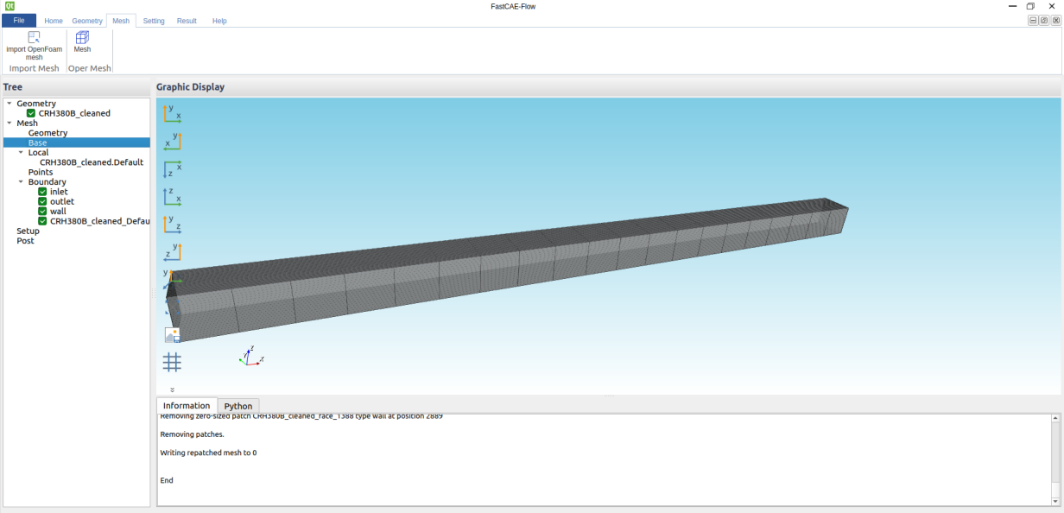This screenshot has height=513, width=1064.
Task: Set the view with z up and x right
Action: (172, 197)
